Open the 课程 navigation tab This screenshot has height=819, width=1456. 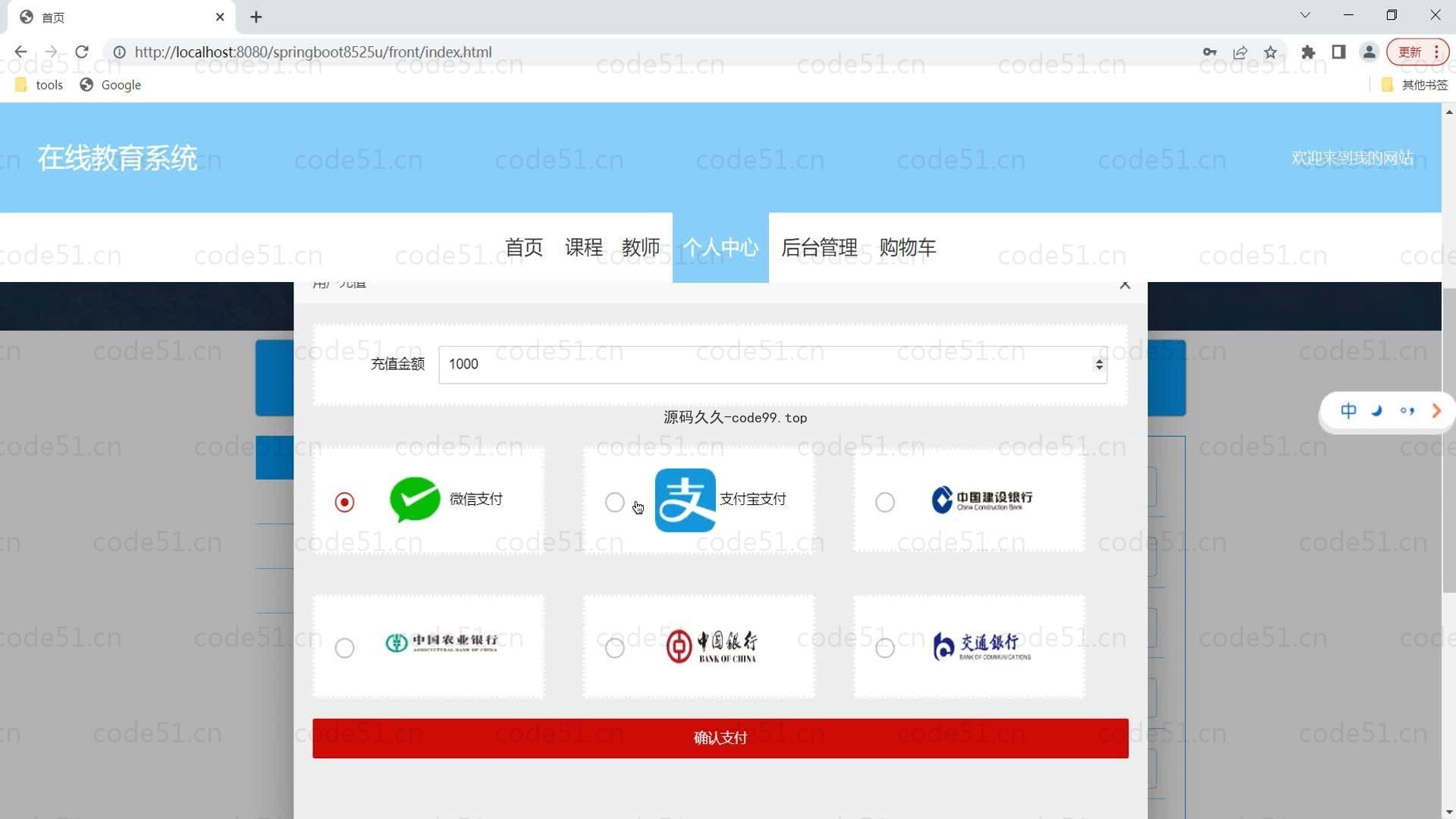point(584,247)
